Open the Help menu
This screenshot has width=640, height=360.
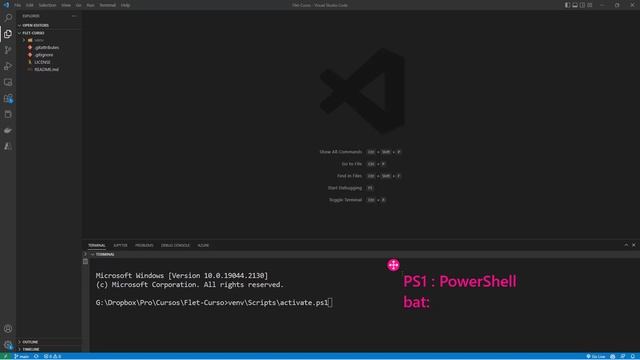coord(125,5)
